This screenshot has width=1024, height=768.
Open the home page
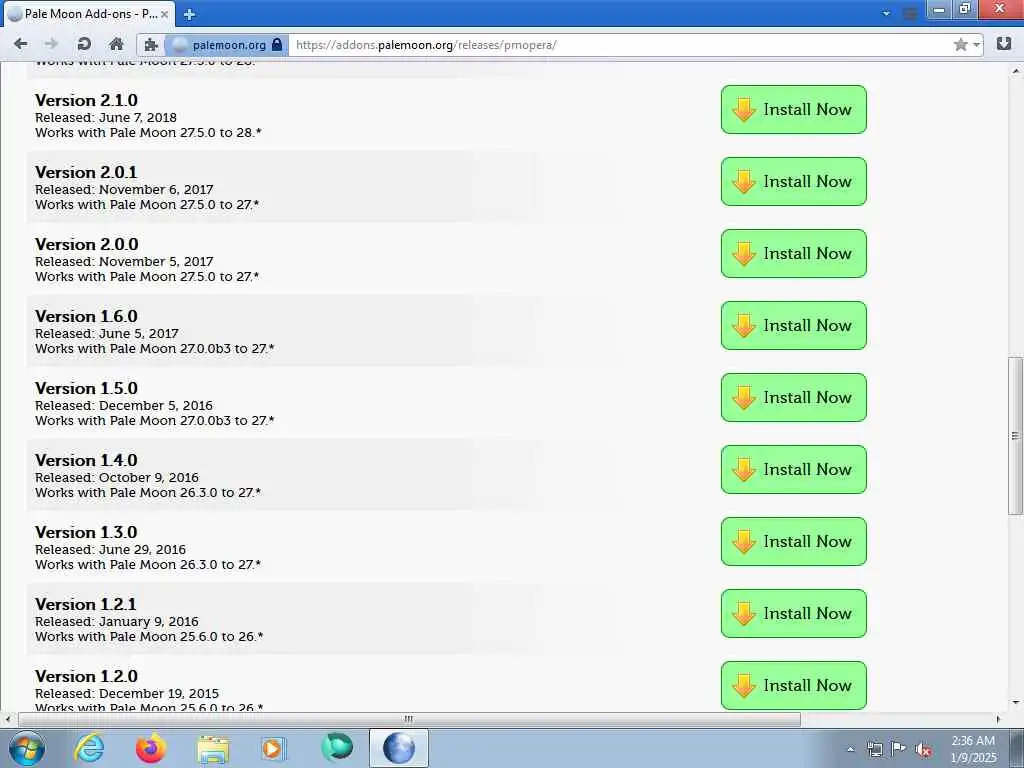tap(116, 44)
